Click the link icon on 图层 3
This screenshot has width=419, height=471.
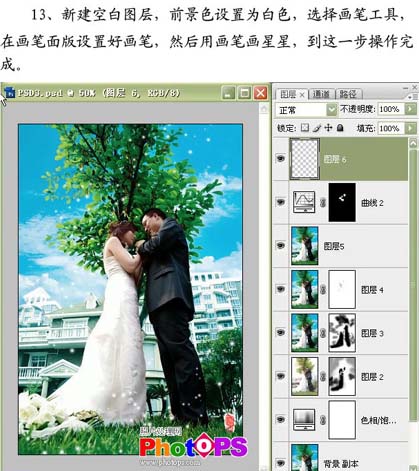point(323,333)
